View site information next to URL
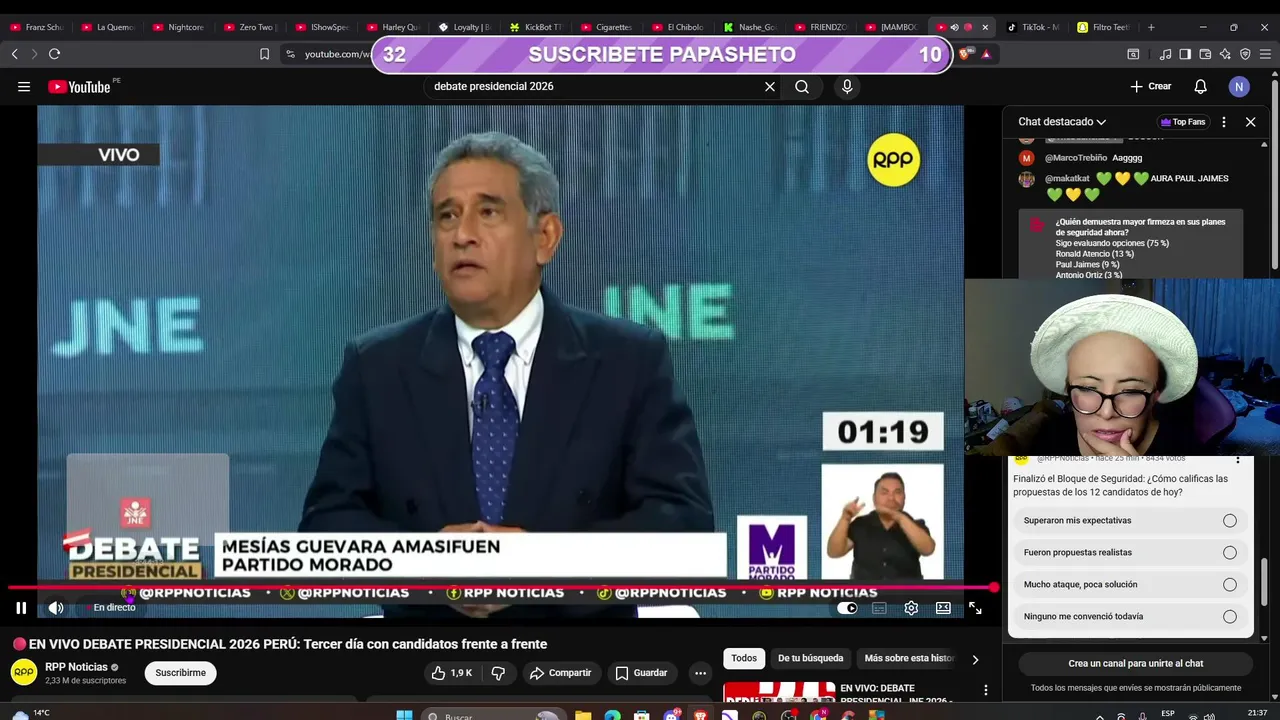Image resolution: width=1280 pixels, height=720 pixels. [290, 54]
